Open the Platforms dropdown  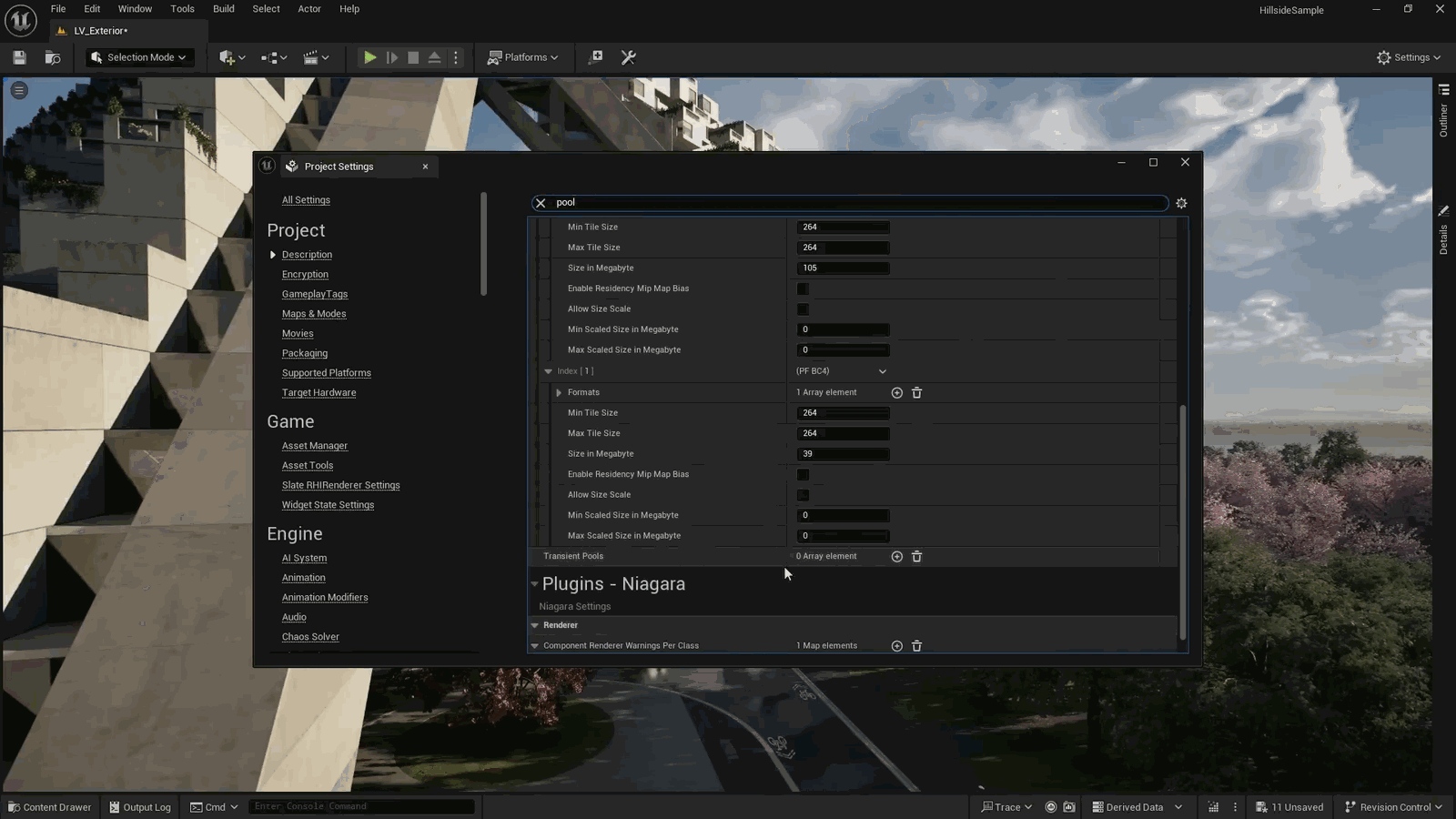tap(523, 57)
